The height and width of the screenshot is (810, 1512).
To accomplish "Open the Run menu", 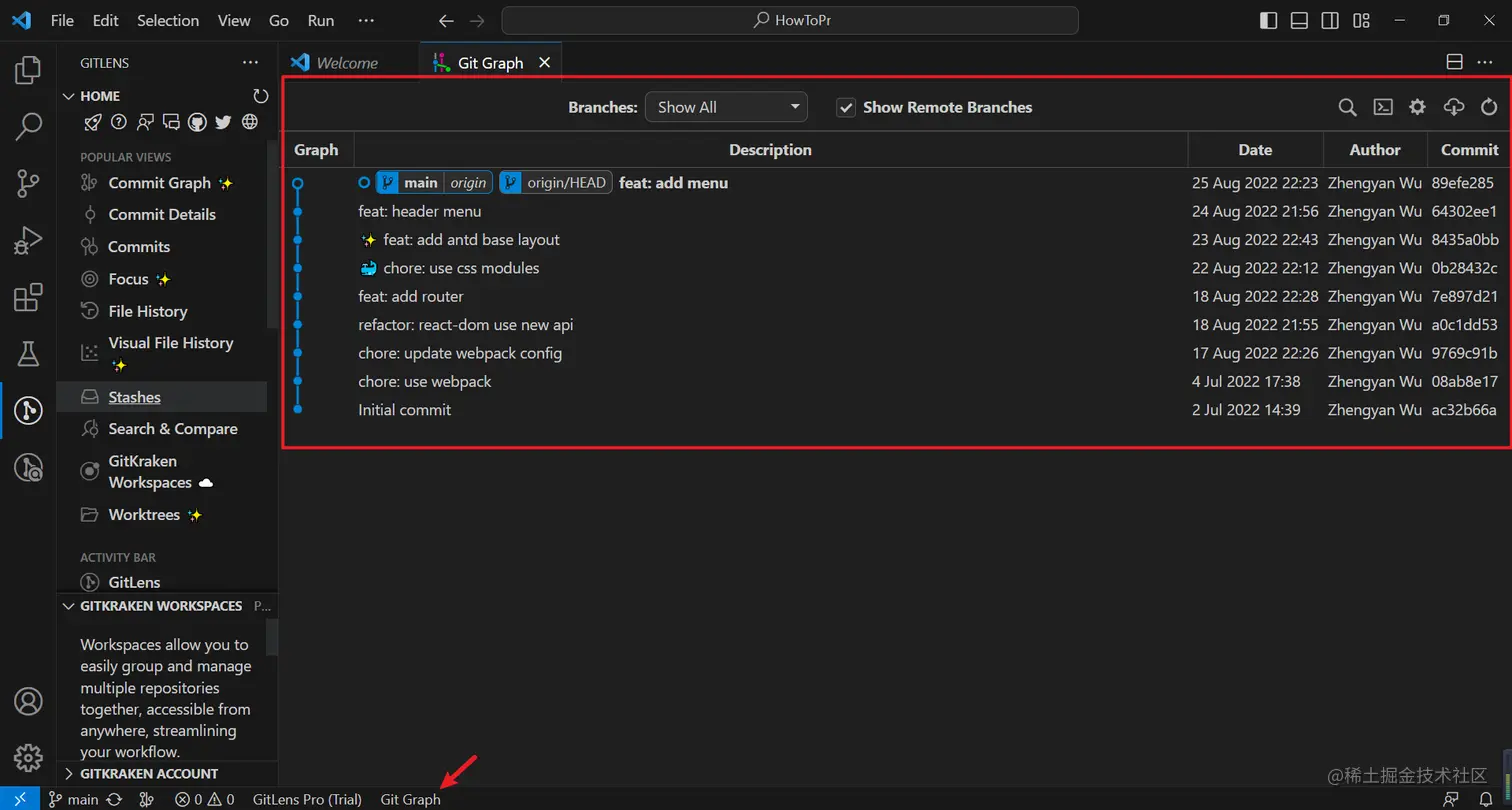I will tap(321, 20).
